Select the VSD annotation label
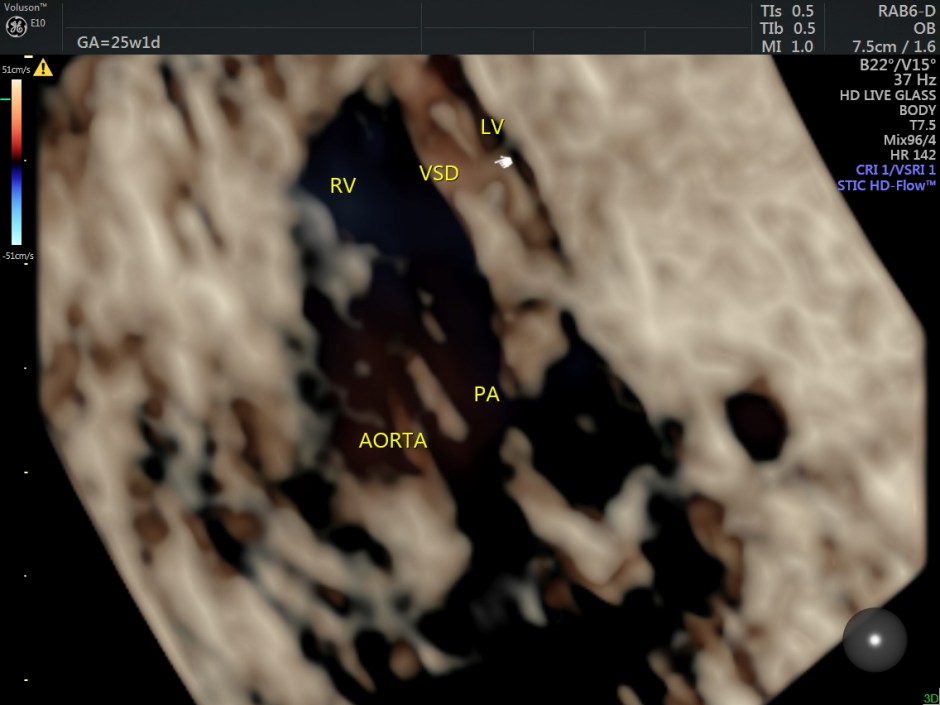This screenshot has height=705, width=940. [x=438, y=174]
